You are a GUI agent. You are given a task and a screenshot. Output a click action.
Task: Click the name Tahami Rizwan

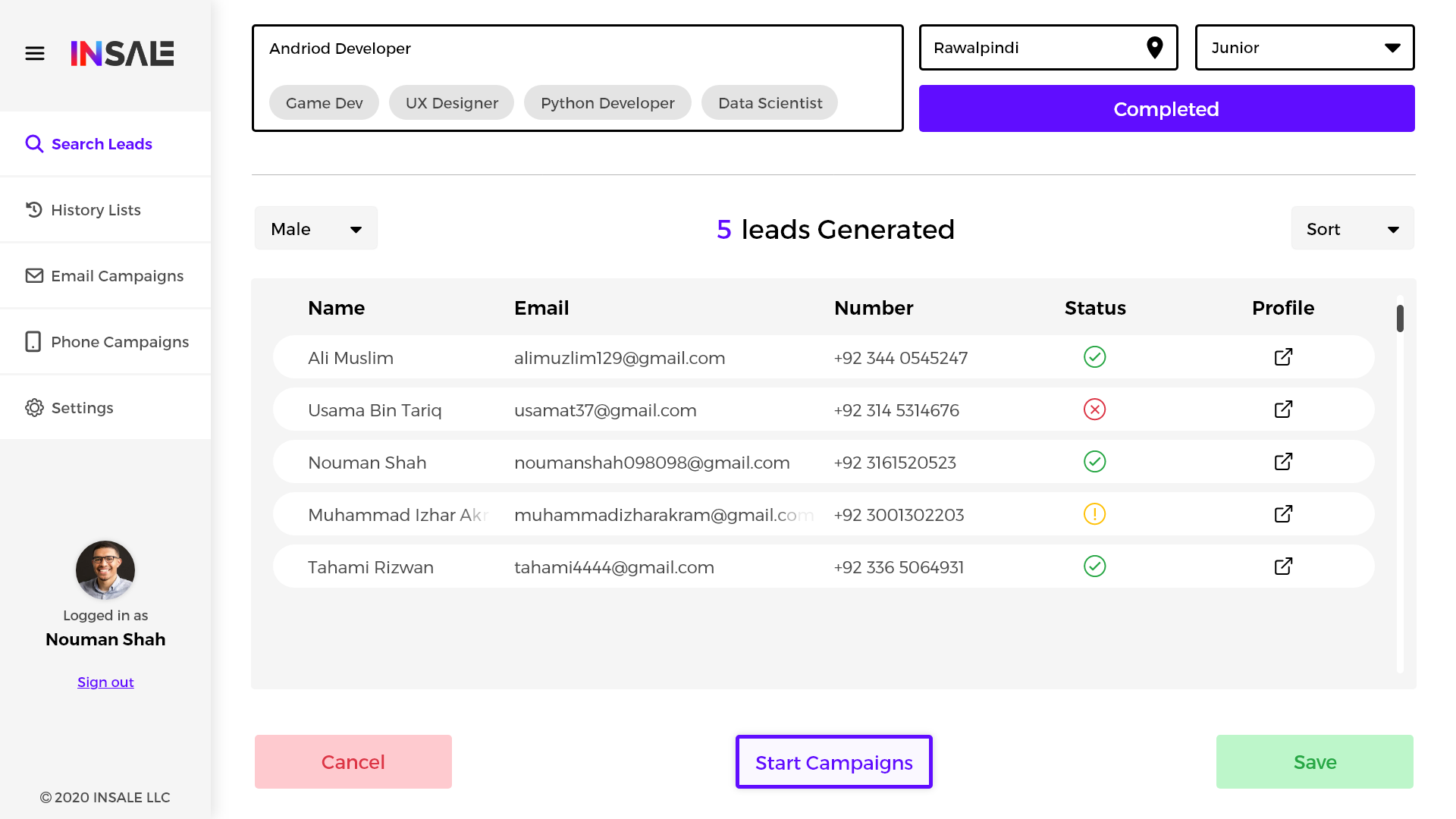pos(371,567)
